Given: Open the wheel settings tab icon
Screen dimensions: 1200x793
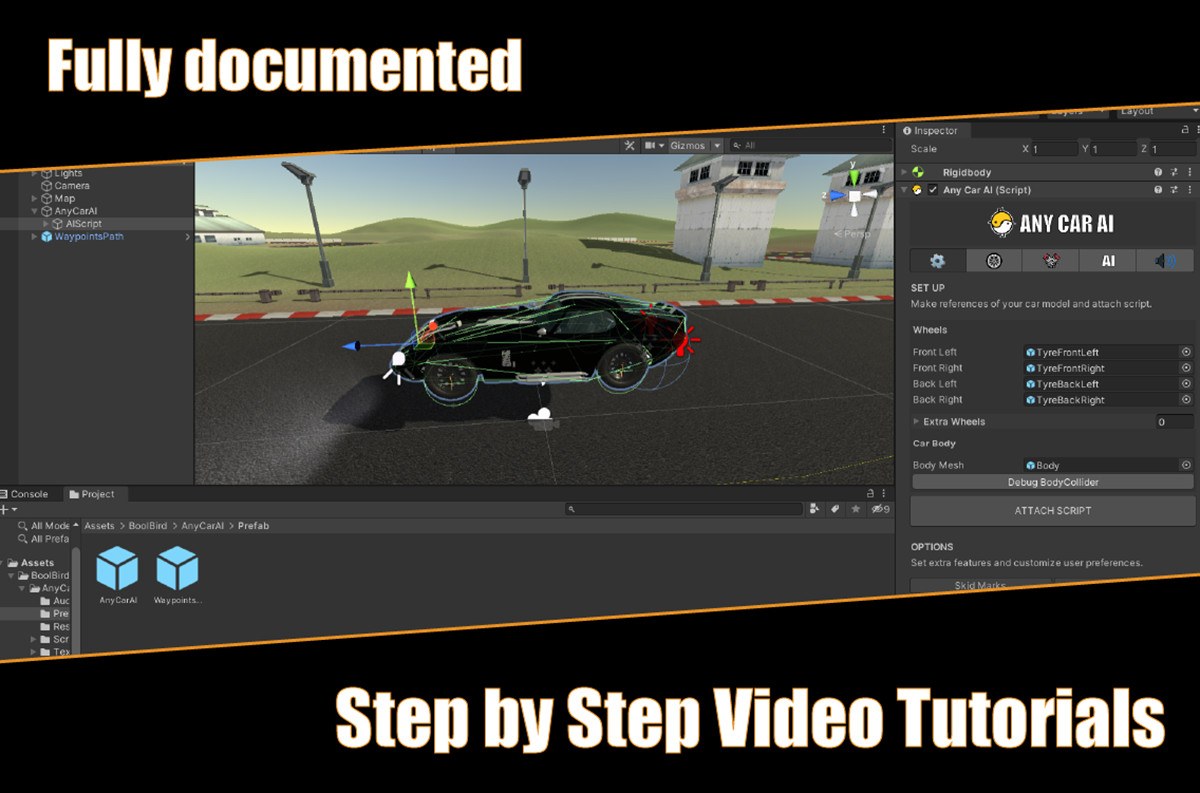Looking at the screenshot, I should point(994,260).
